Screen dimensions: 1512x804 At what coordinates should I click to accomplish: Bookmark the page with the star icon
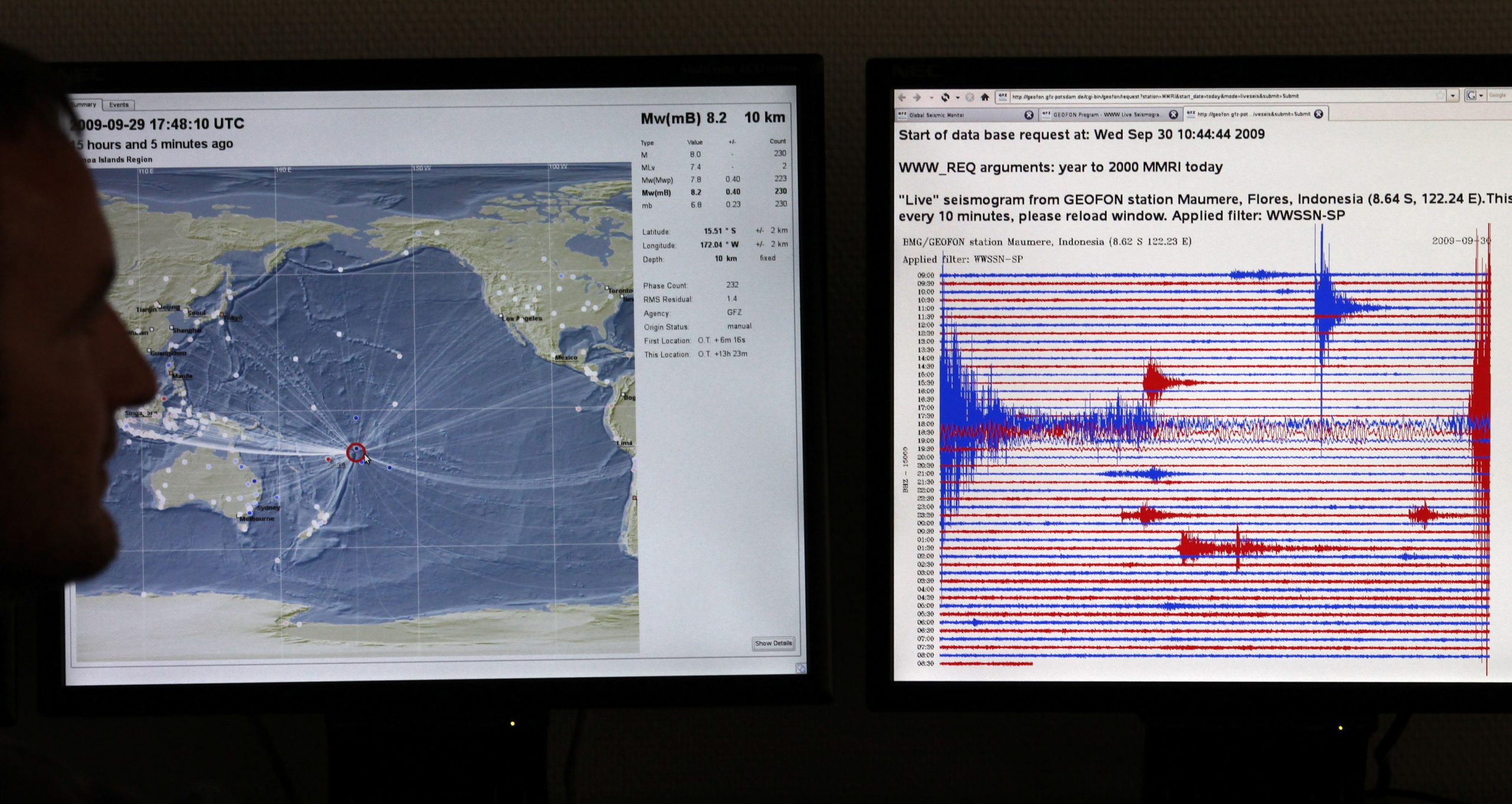pos(1440,96)
